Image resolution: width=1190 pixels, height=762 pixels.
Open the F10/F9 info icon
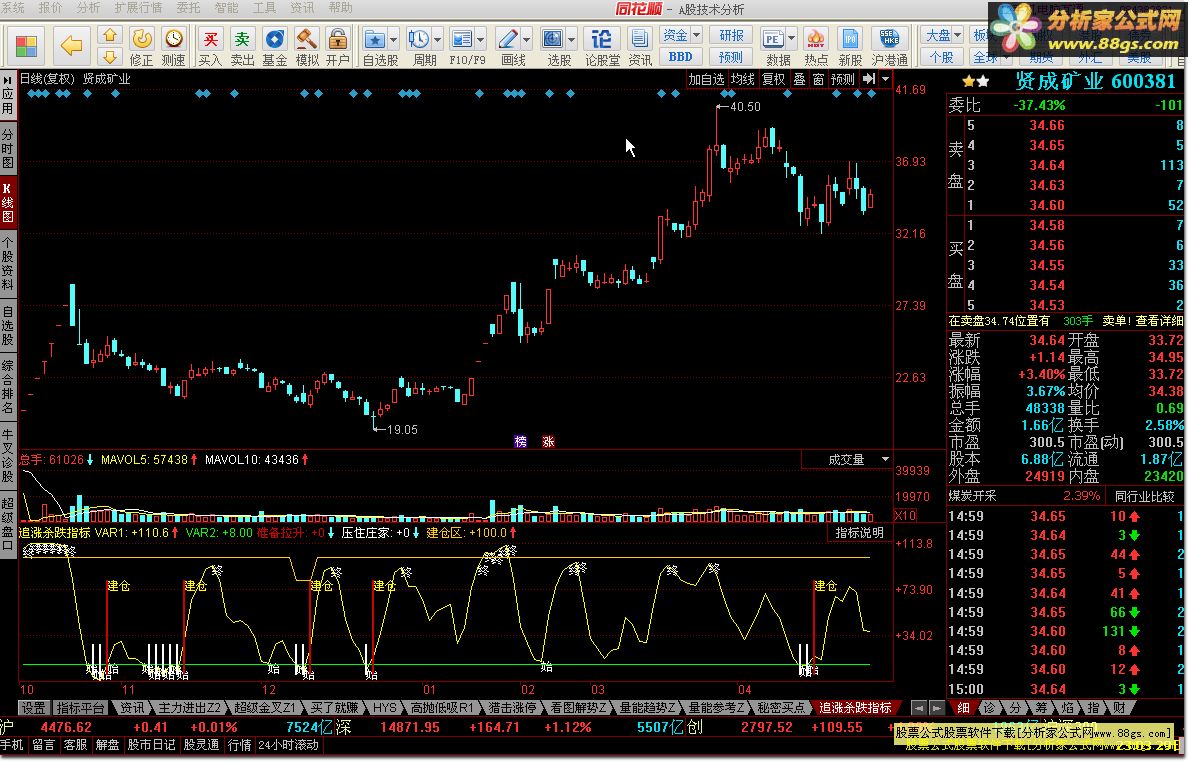(x=461, y=39)
